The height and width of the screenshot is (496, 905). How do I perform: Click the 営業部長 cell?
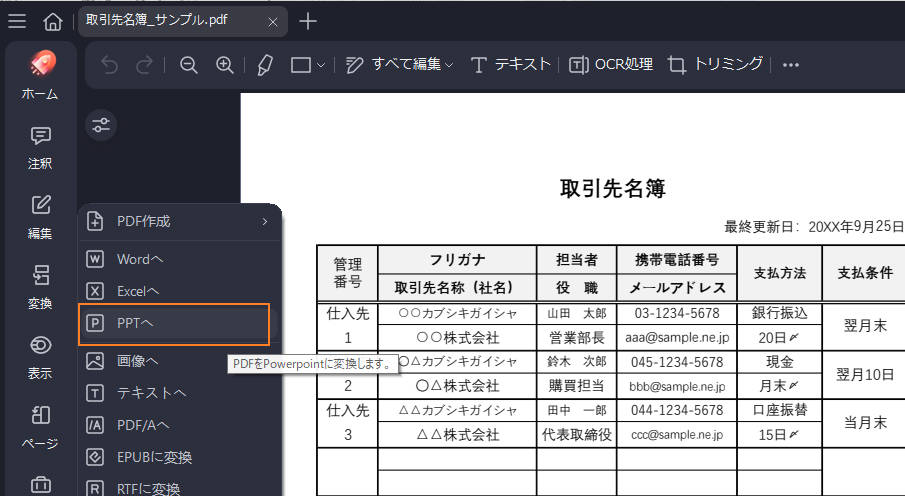577,338
